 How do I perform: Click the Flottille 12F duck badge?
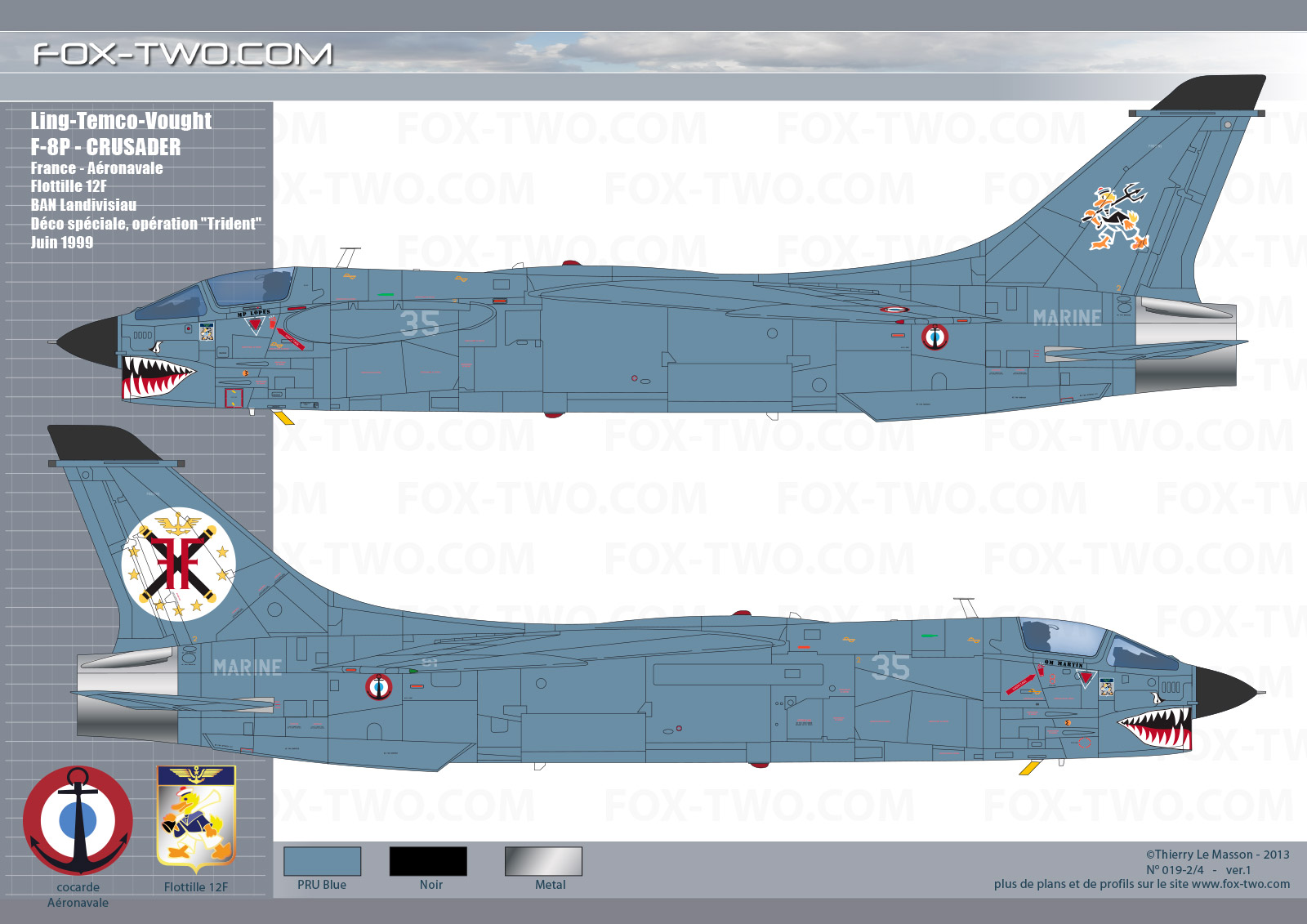pyautogui.click(x=196, y=819)
